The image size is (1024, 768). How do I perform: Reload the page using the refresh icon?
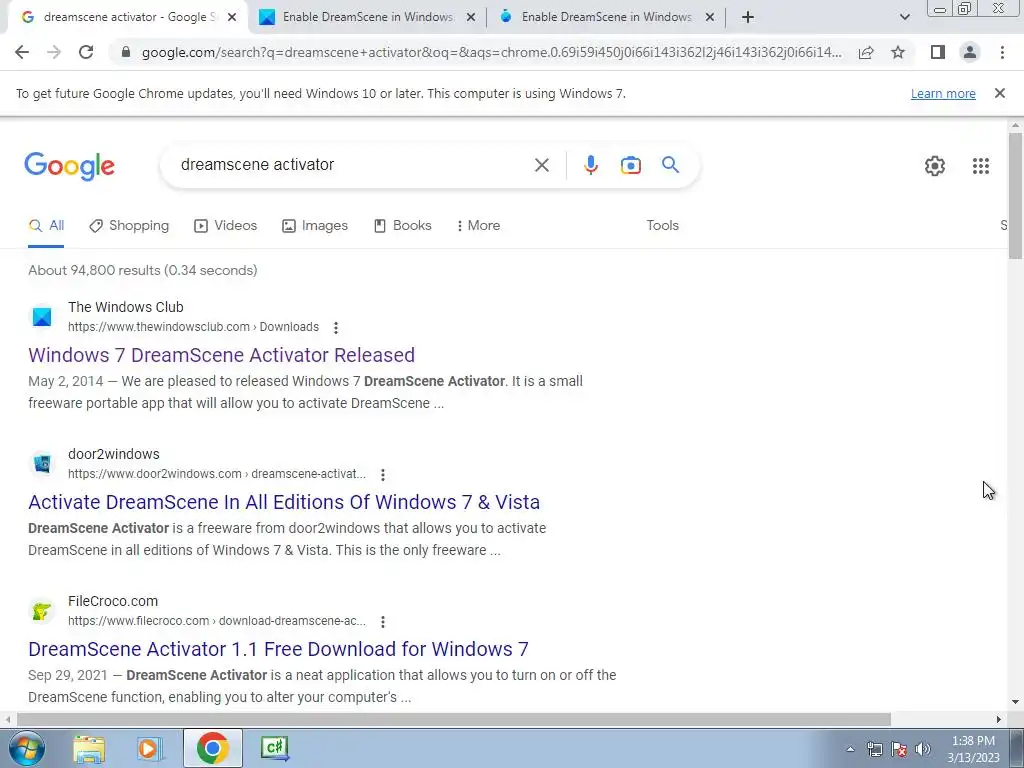pyautogui.click(x=86, y=52)
